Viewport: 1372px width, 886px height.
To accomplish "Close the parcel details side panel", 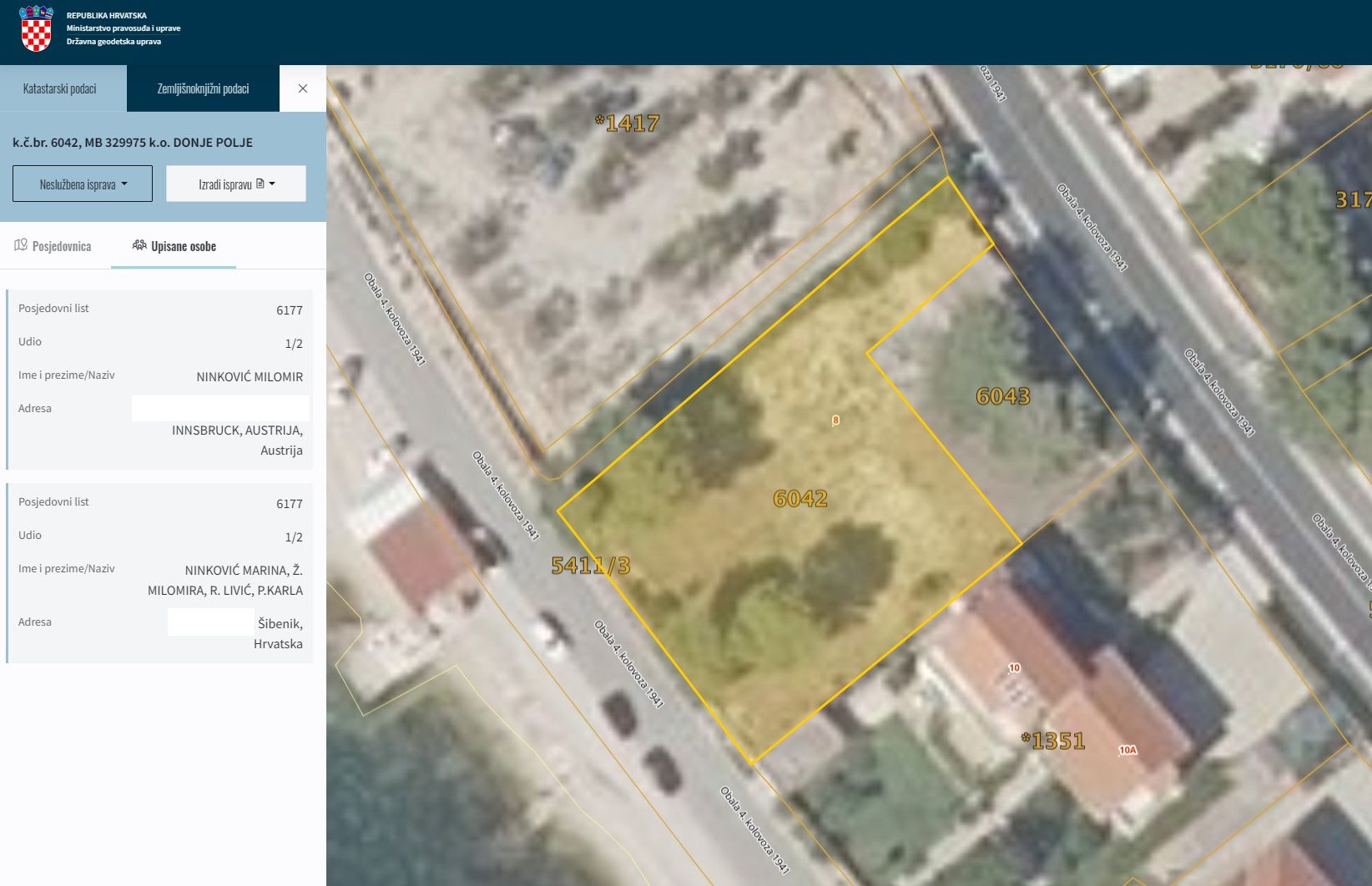I will click(303, 88).
